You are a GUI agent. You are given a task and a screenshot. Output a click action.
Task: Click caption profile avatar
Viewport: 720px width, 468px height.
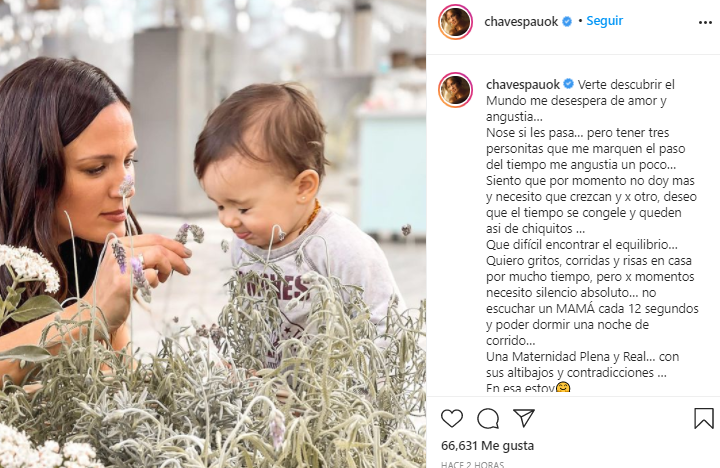(455, 90)
